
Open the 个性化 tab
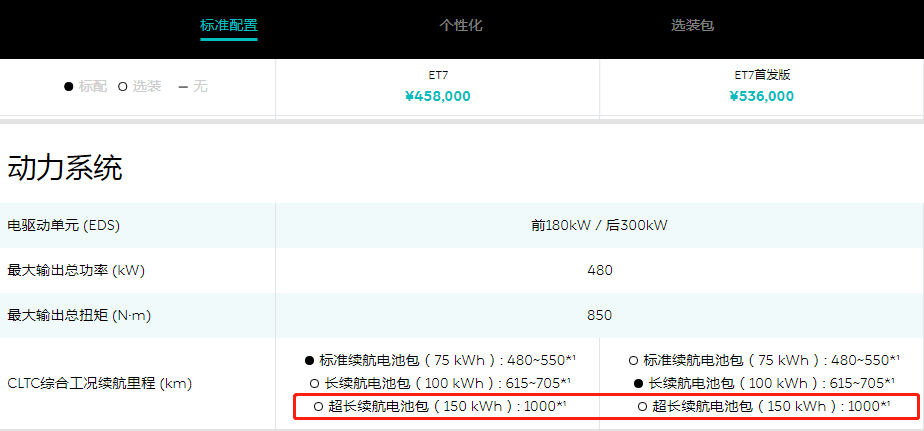461,25
